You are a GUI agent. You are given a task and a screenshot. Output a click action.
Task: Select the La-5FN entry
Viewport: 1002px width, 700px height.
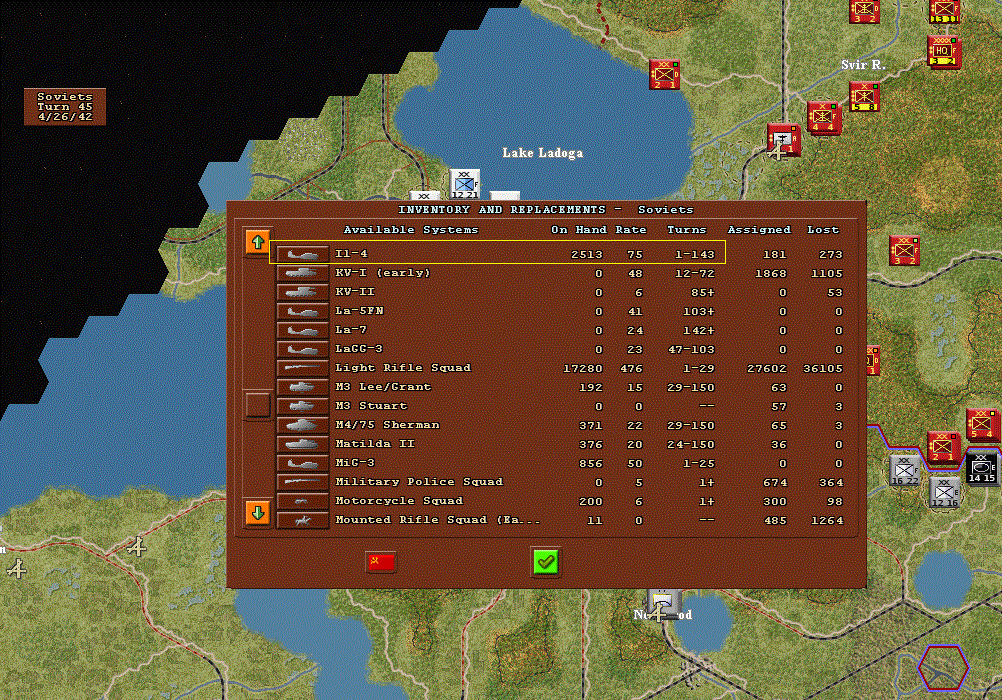[x=359, y=311]
